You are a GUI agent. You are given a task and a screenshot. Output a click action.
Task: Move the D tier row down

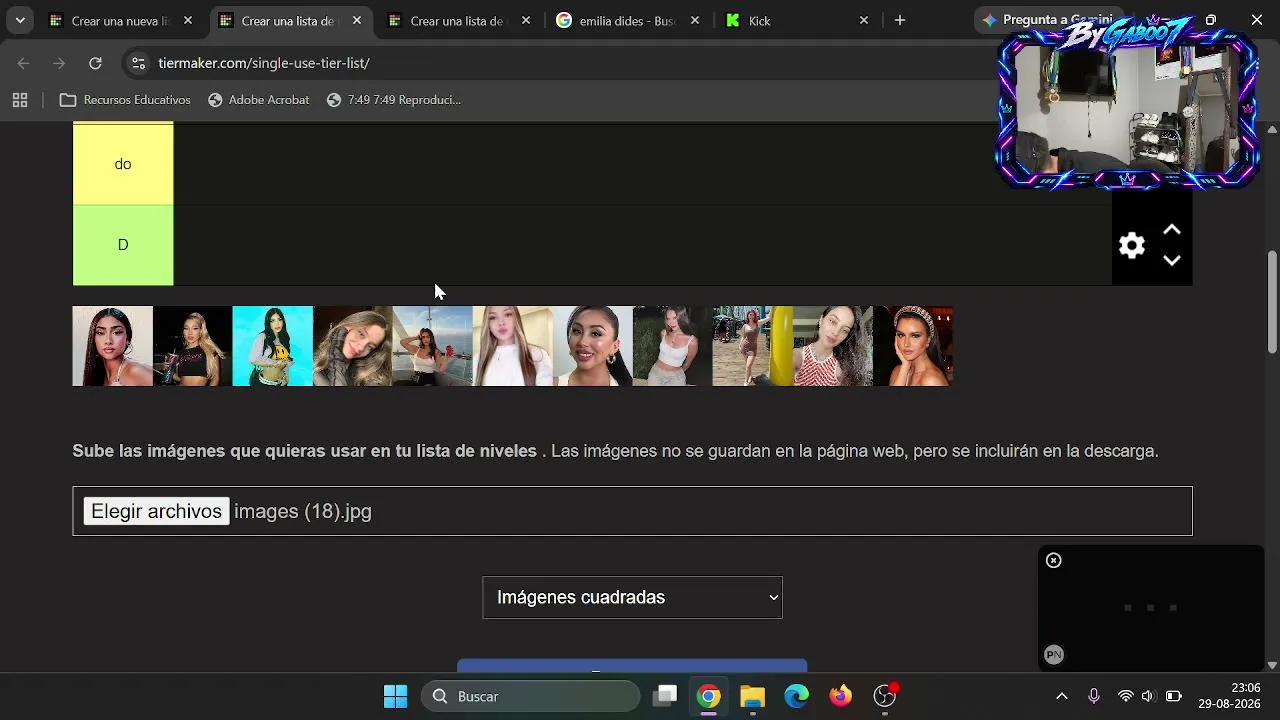point(1172,261)
